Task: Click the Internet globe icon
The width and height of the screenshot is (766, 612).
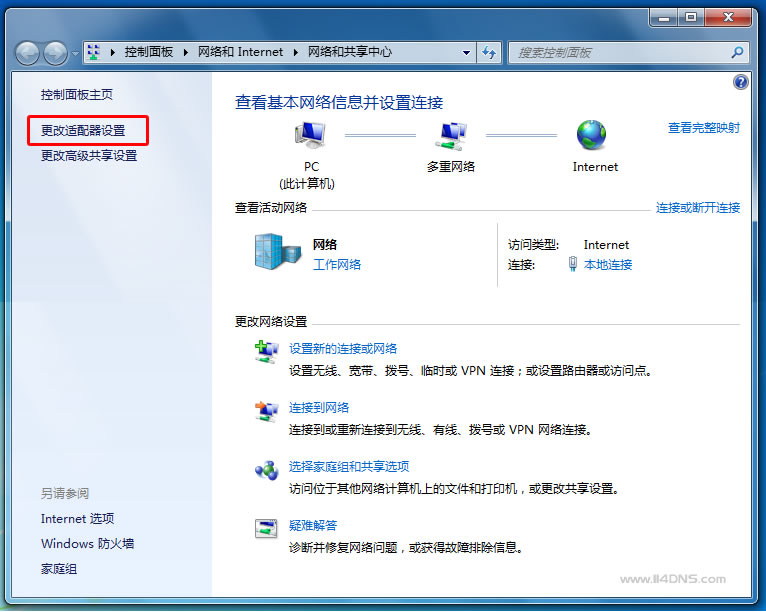Action: pos(591,135)
